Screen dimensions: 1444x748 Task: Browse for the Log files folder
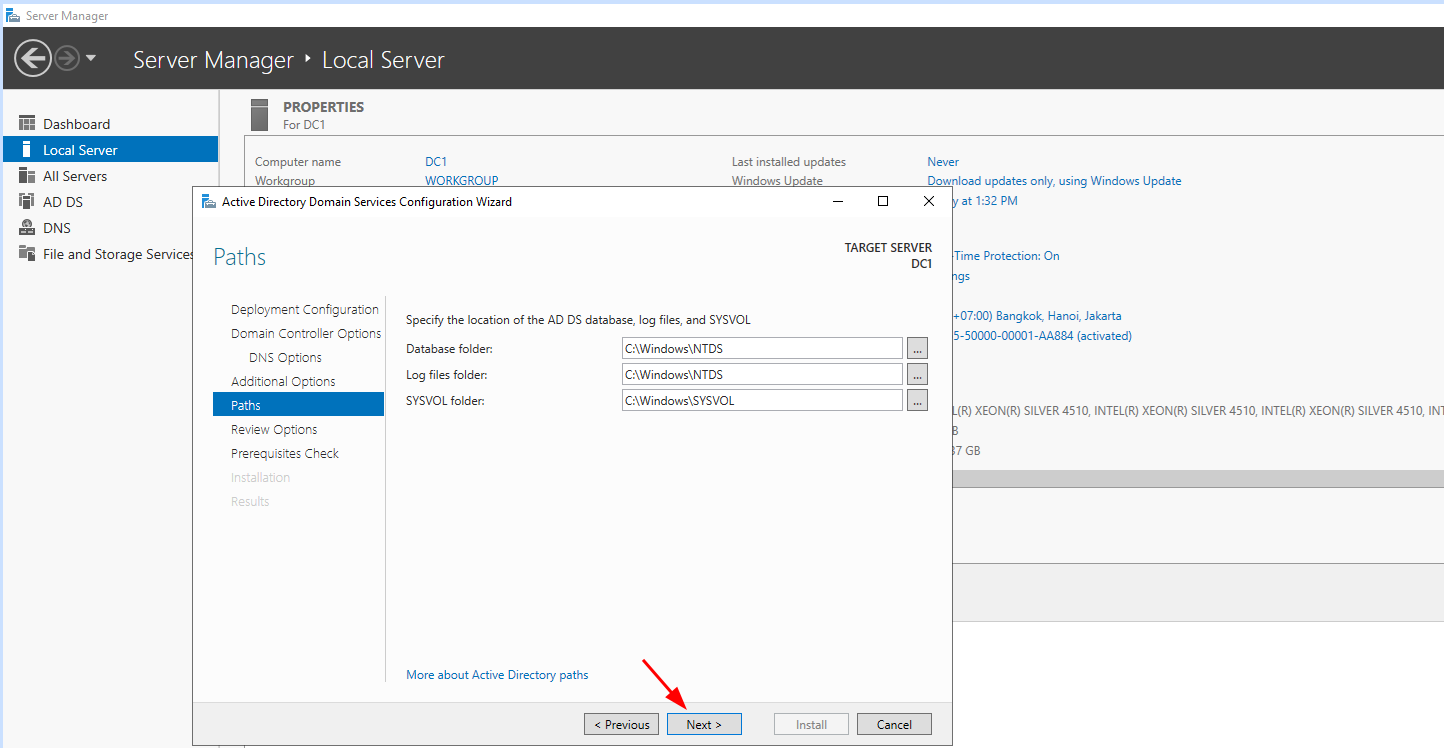pos(917,374)
